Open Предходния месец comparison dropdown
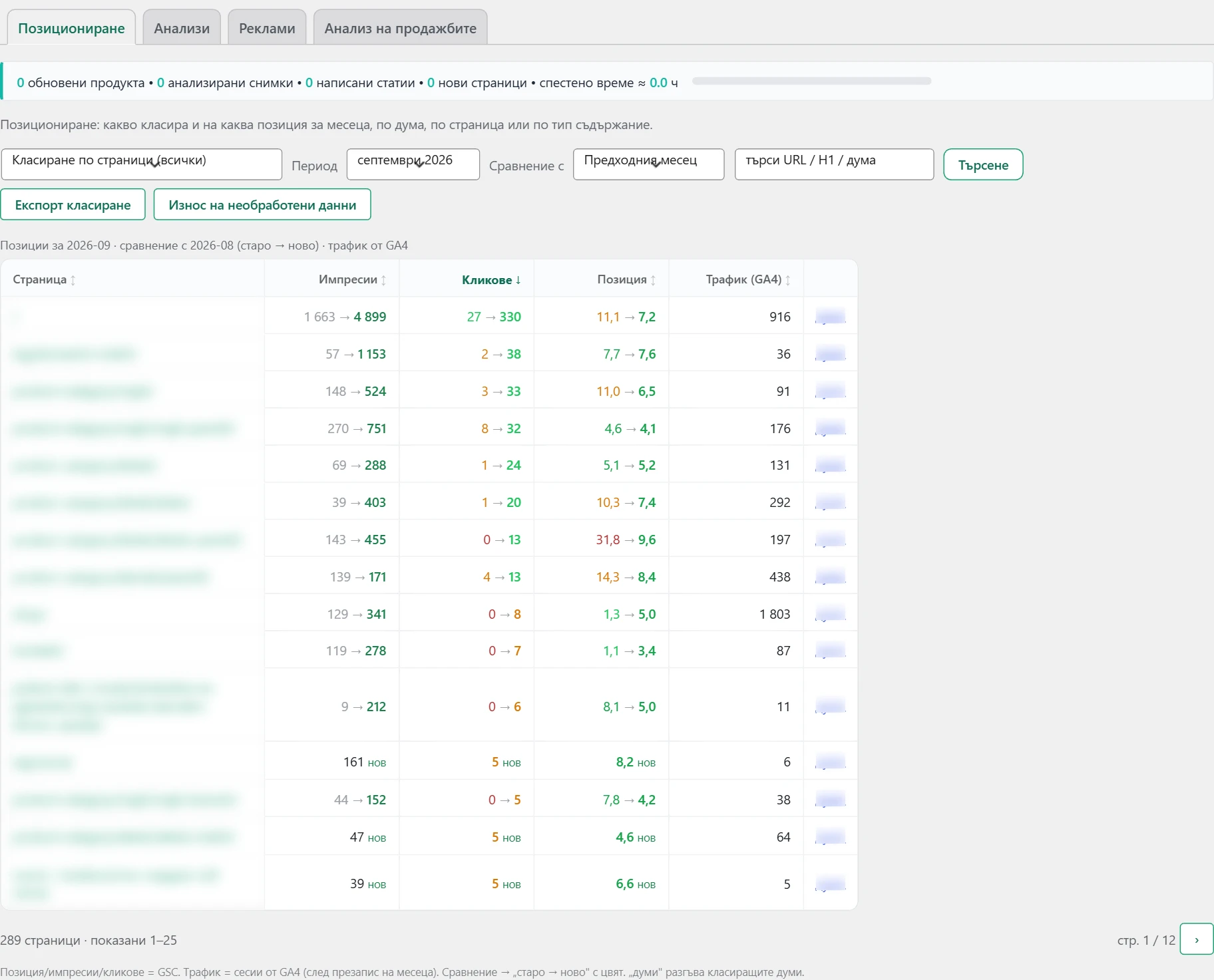 click(649, 164)
